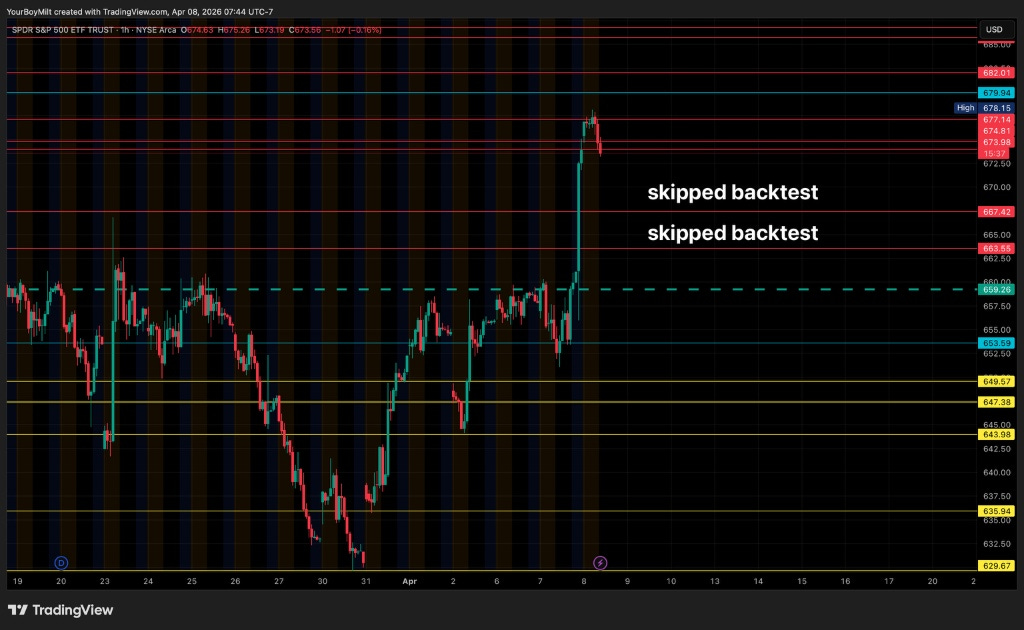The height and width of the screenshot is (630, 1024).
Task: Click the 13 date label on the time axis
Action: point(714,581)
